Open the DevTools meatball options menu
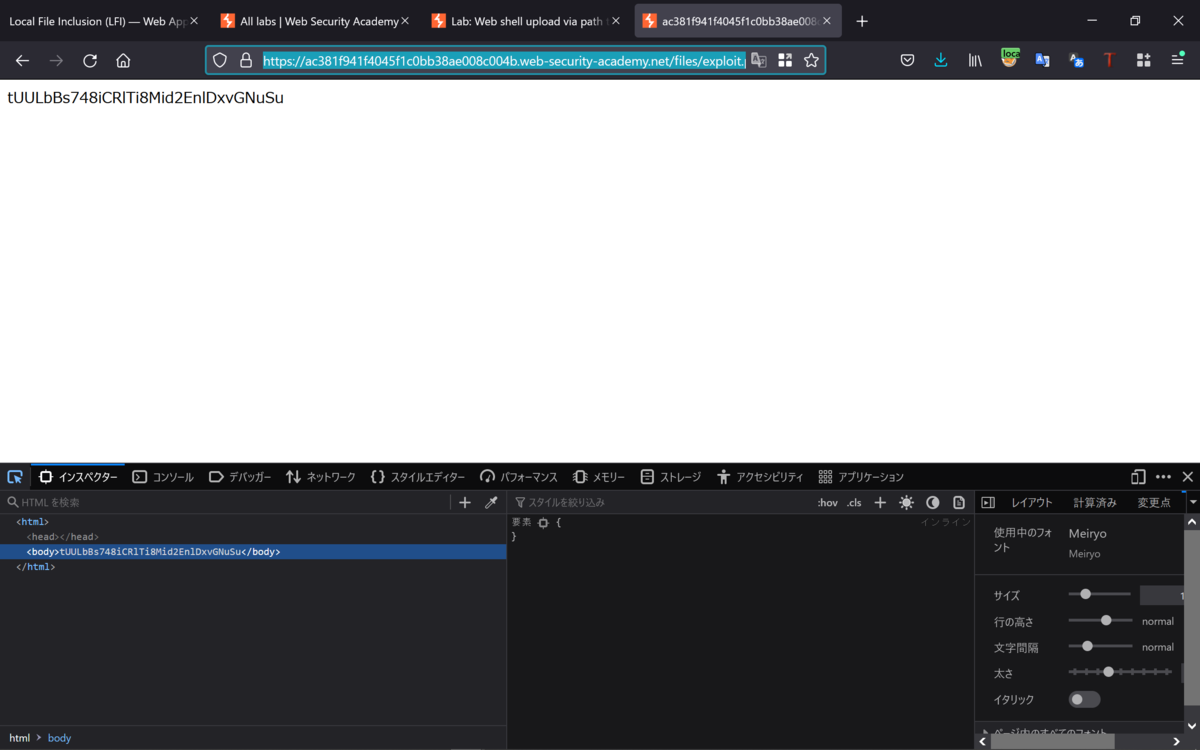The width and height of the screenshot is (1200, 750). coord(1163,477)
